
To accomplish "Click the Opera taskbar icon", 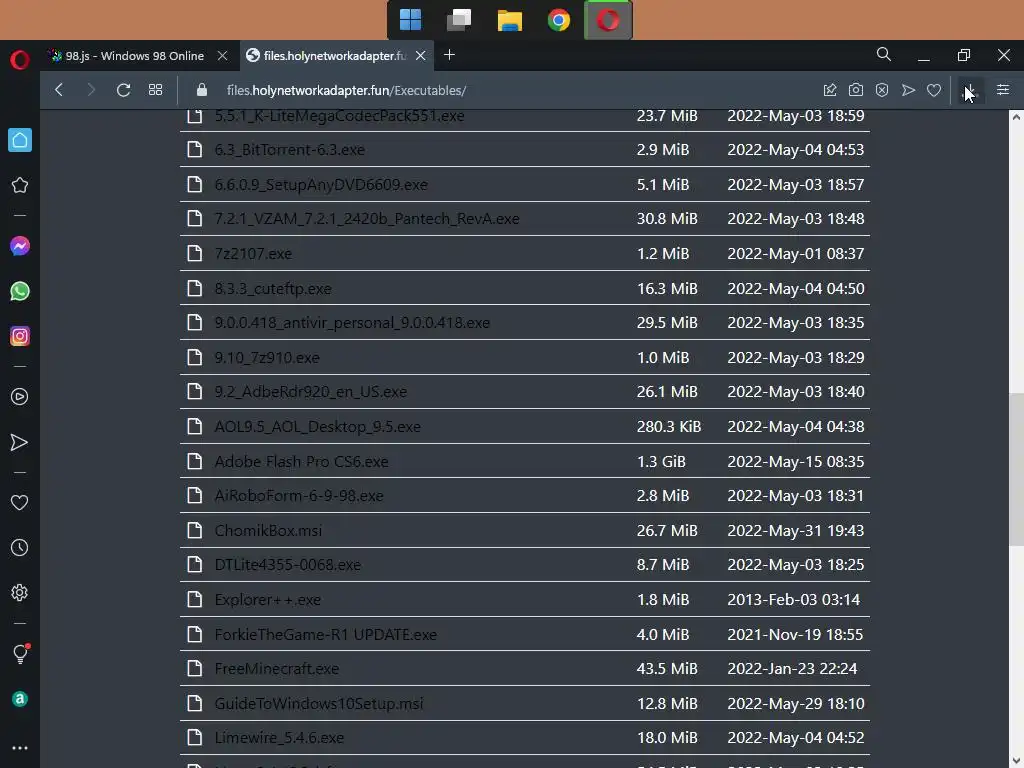I will [x=608, y=20].
